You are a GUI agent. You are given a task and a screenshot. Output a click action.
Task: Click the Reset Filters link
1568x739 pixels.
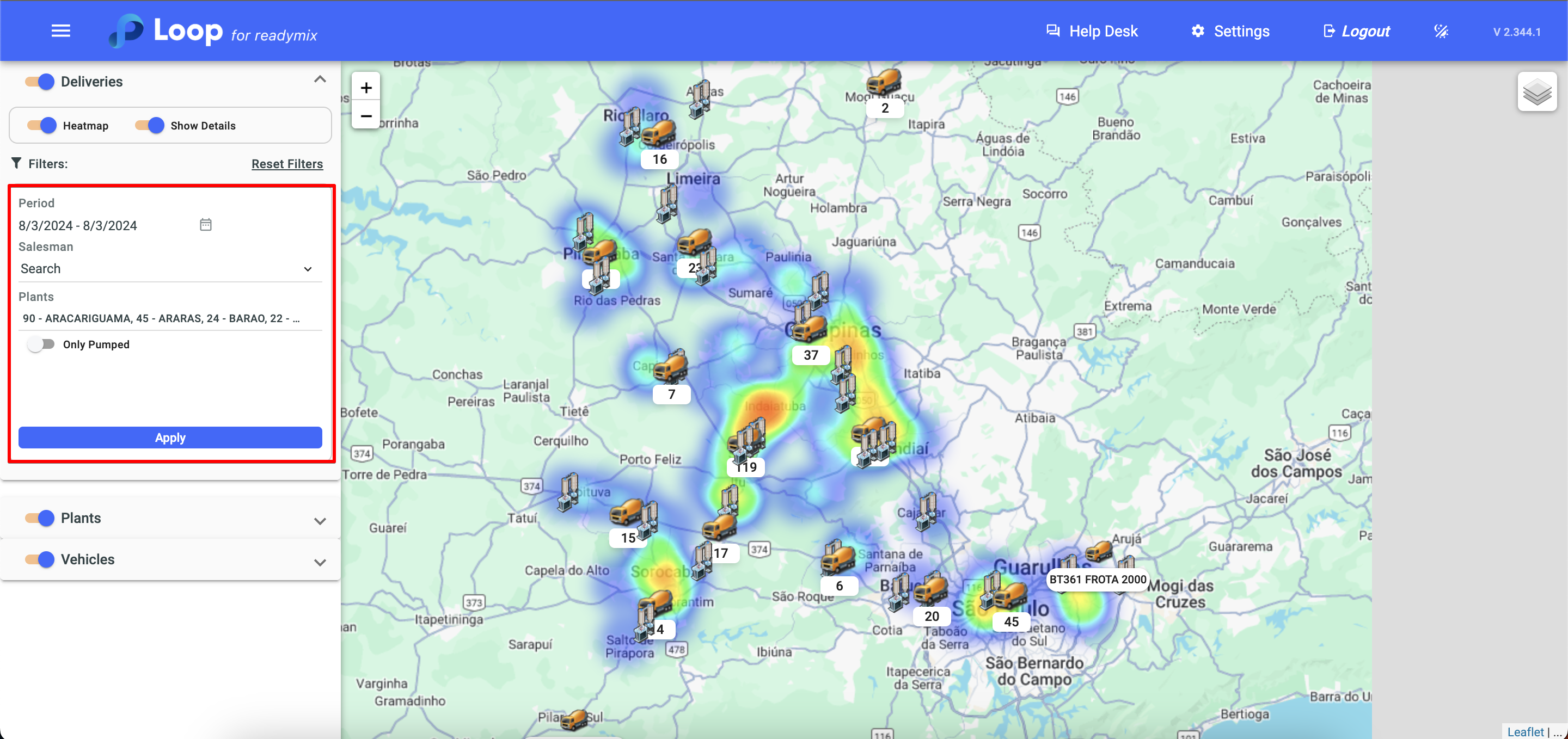coord(287,164)
